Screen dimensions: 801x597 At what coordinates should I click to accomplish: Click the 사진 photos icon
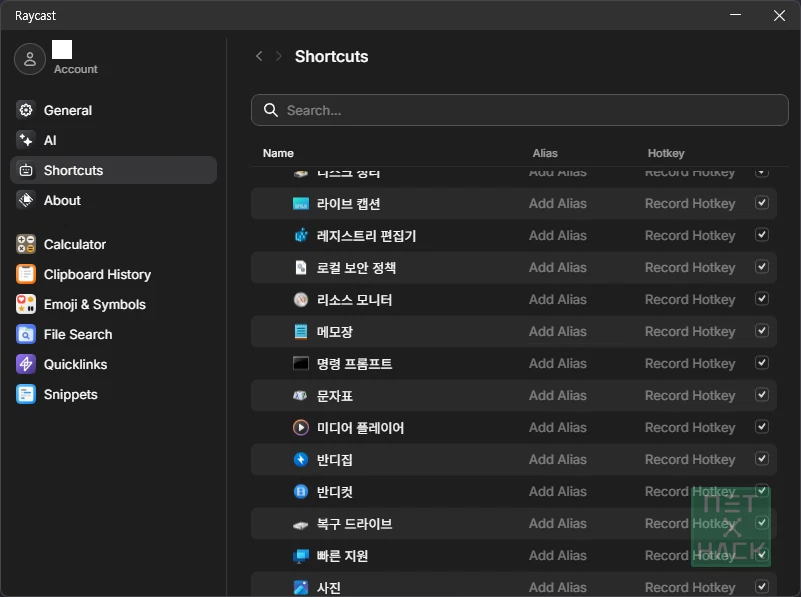[x=301, y=588]
